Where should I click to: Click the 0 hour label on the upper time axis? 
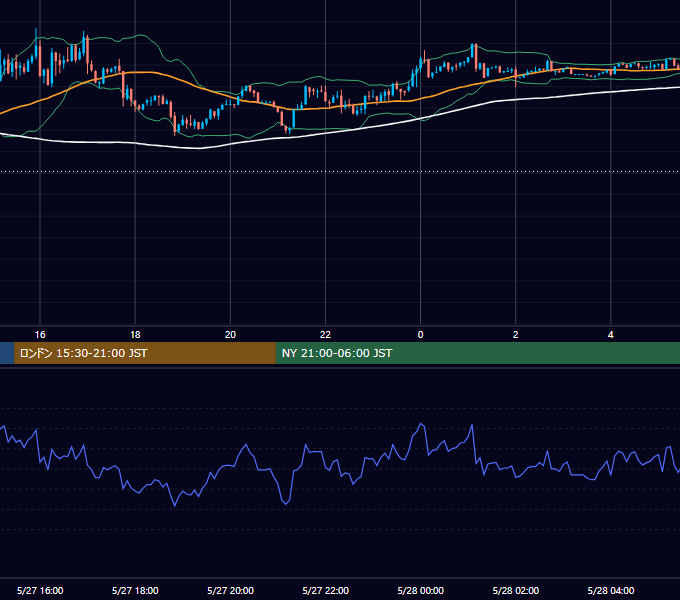pos(420,335)
